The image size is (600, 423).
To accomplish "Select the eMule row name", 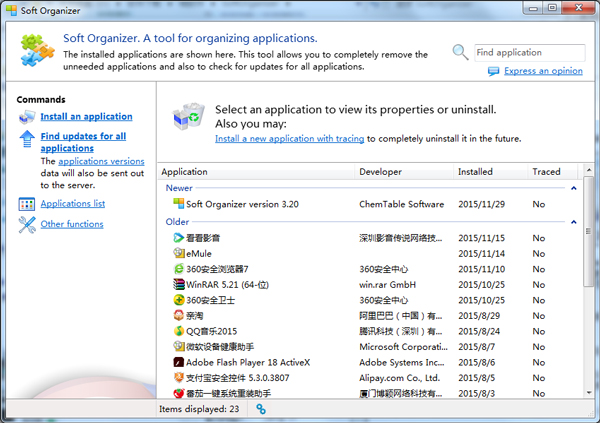I will (199, 253).
